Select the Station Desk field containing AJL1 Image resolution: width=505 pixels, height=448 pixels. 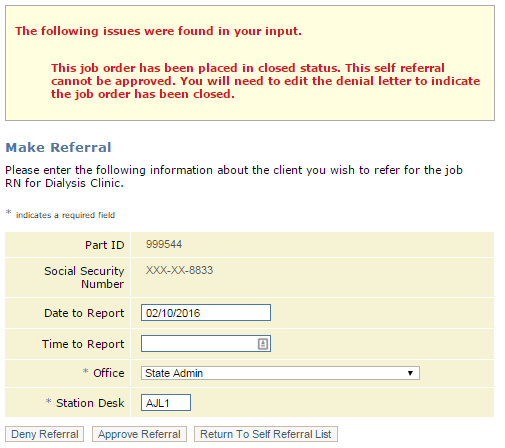[x=166, y=403]
